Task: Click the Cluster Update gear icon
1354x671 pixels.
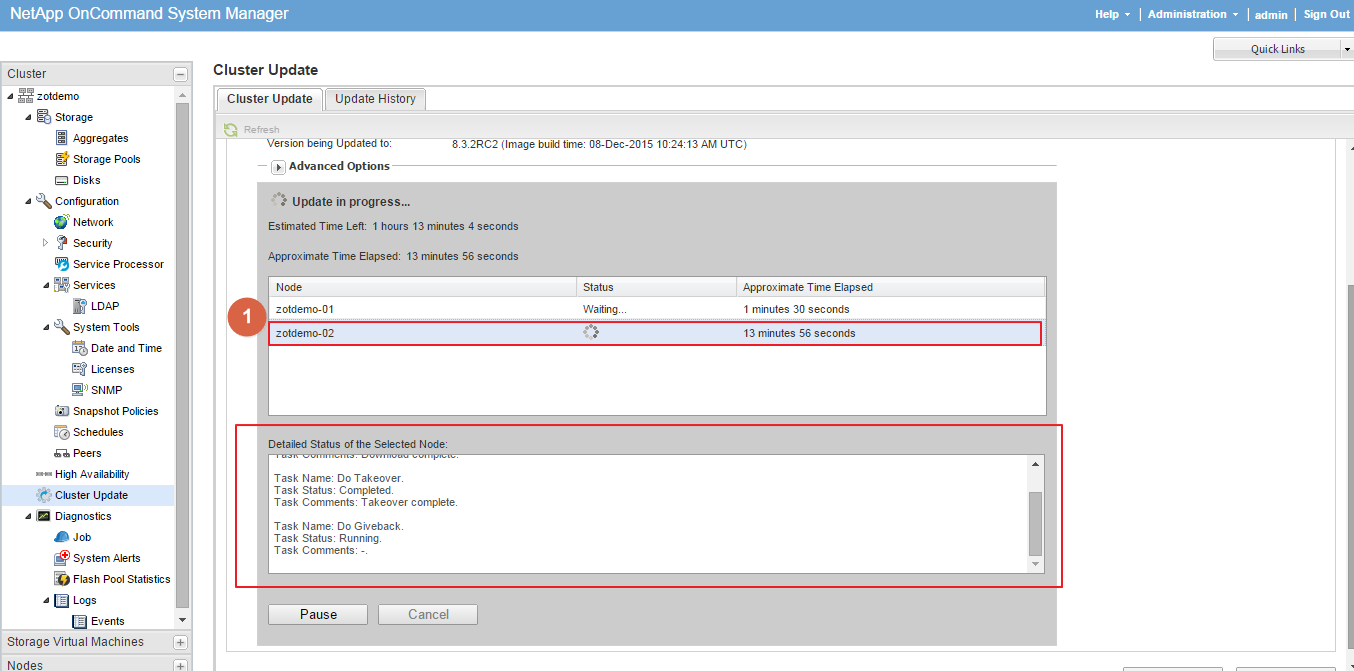Action: (44, 495)
